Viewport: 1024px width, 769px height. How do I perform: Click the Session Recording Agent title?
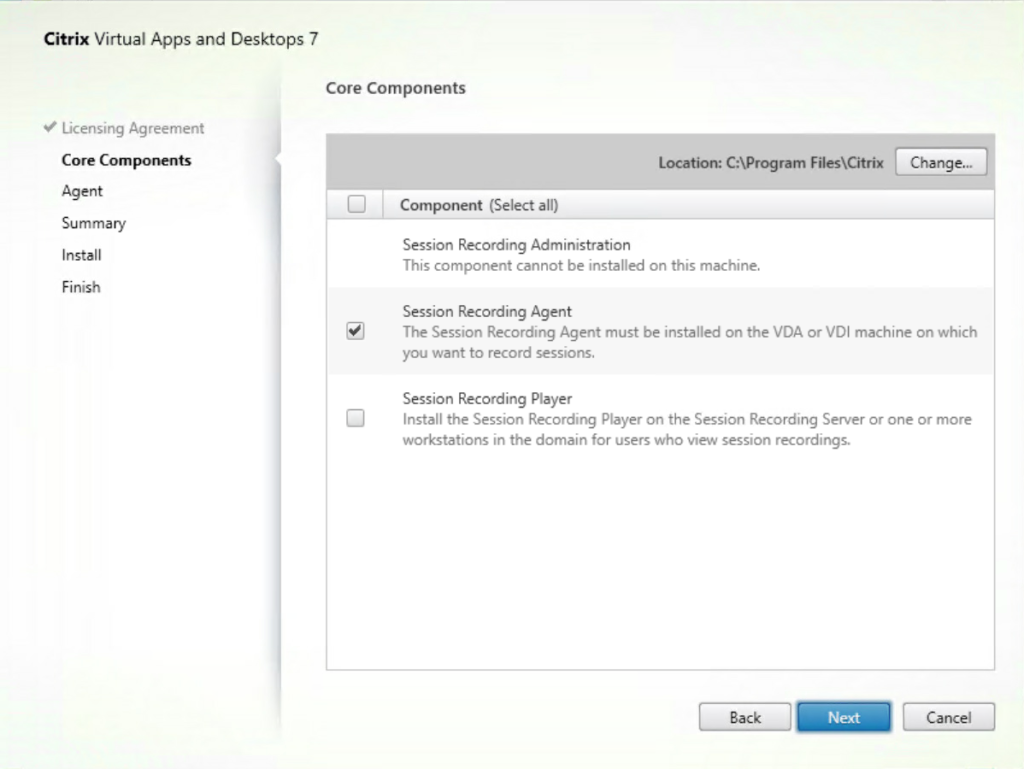click(x=487, y=311)
